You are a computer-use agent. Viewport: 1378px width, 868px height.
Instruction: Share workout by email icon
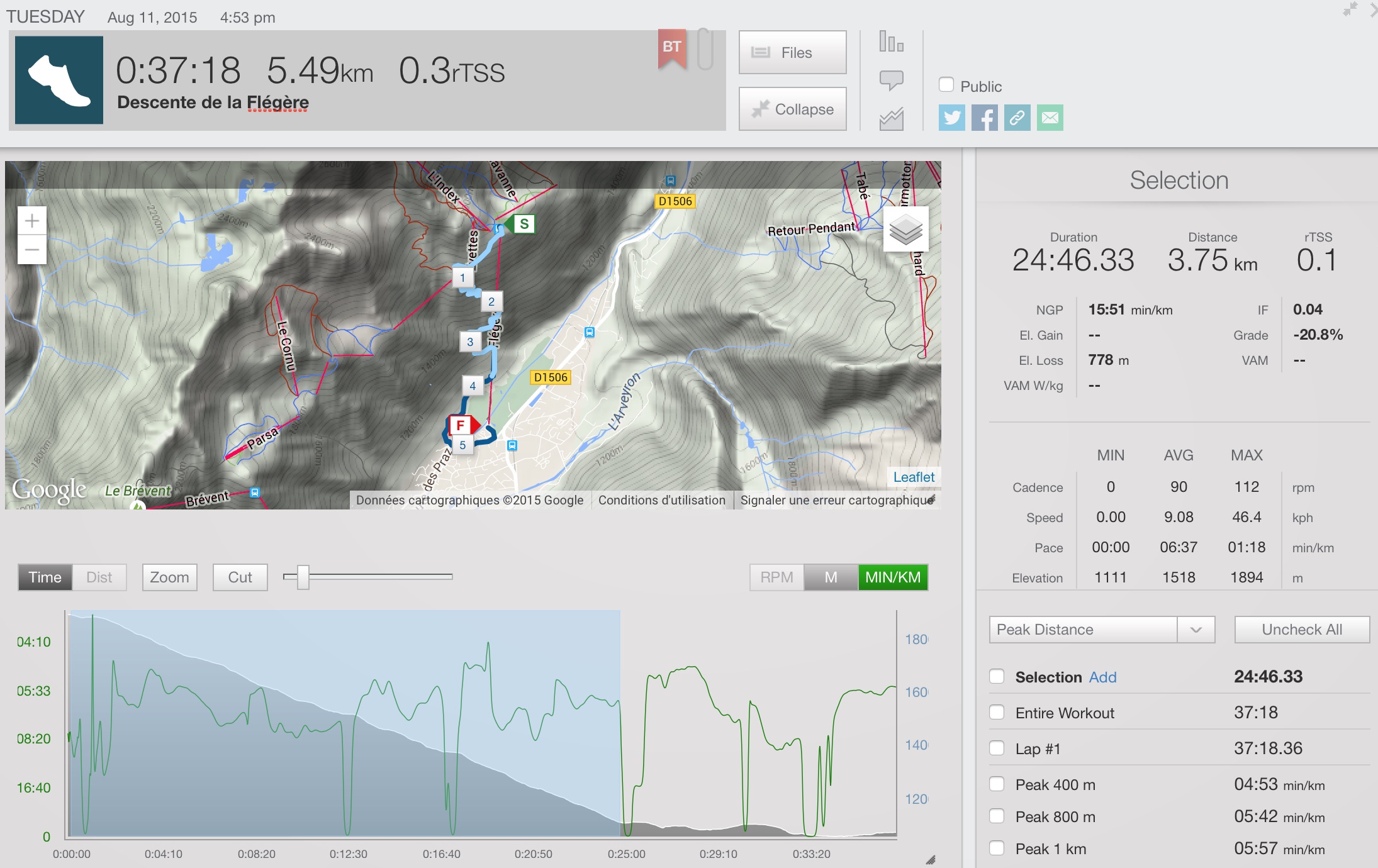click(1050, 118)
